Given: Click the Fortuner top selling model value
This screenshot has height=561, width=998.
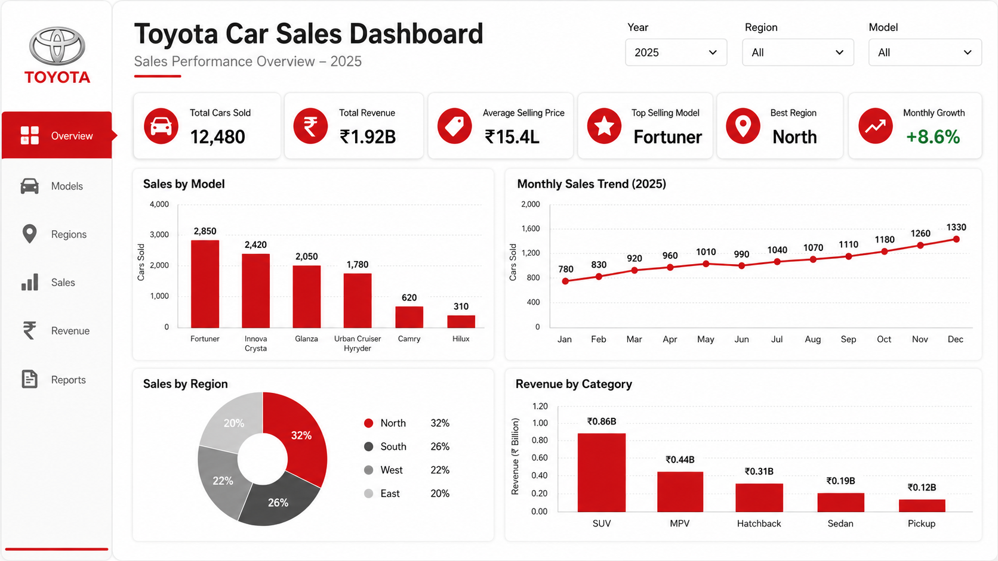Looking at the screenshot, I should (668, 137).
